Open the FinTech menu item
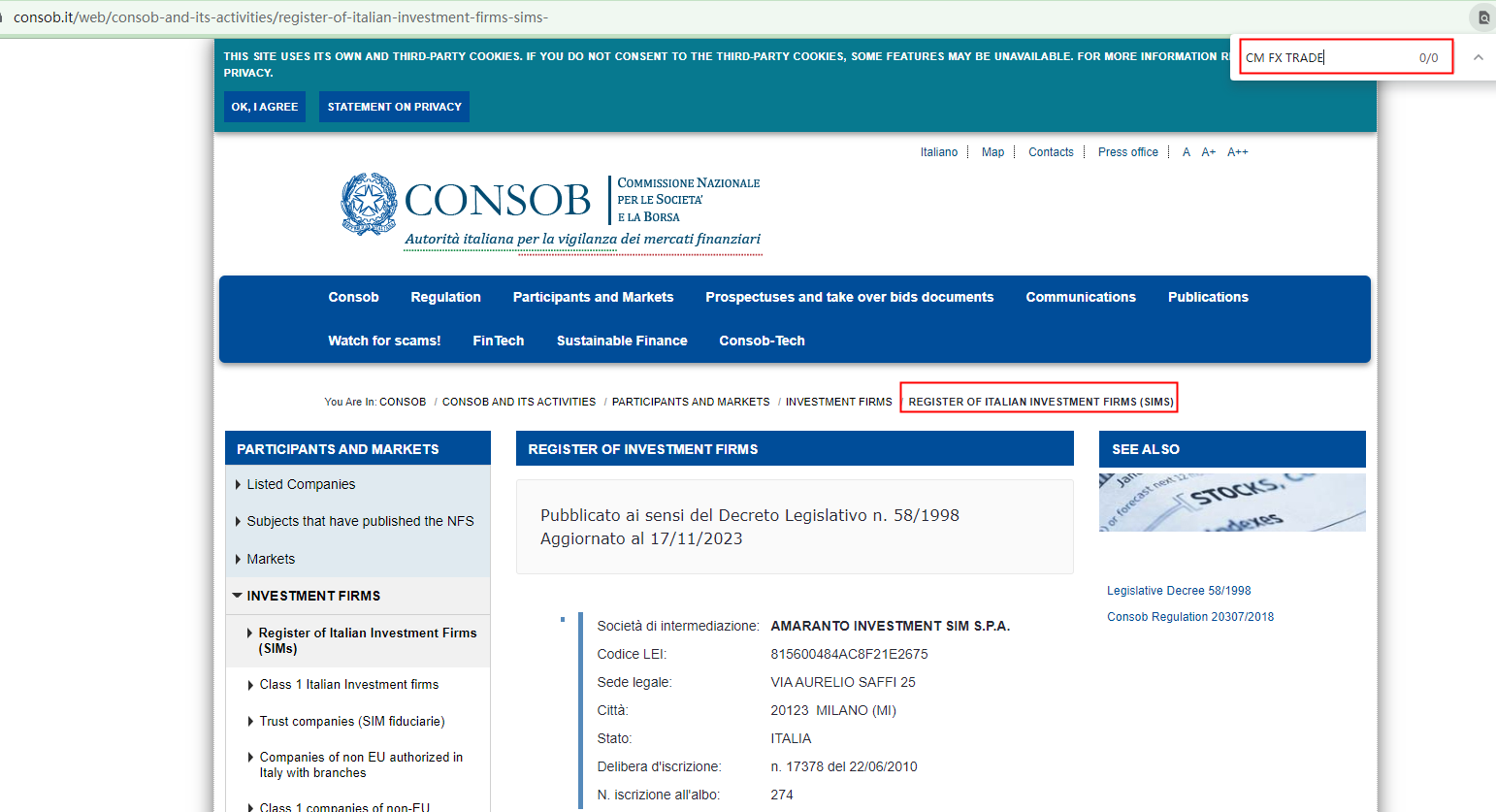 pos(499,341)
